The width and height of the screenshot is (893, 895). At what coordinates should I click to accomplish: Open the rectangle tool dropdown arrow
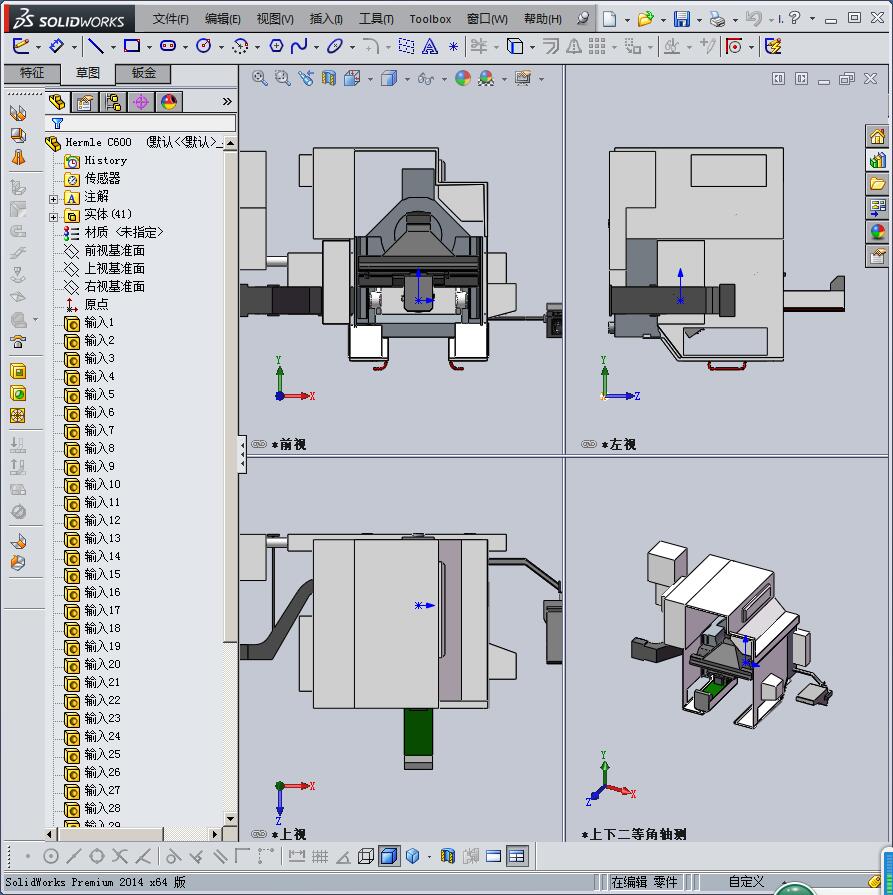148,47
